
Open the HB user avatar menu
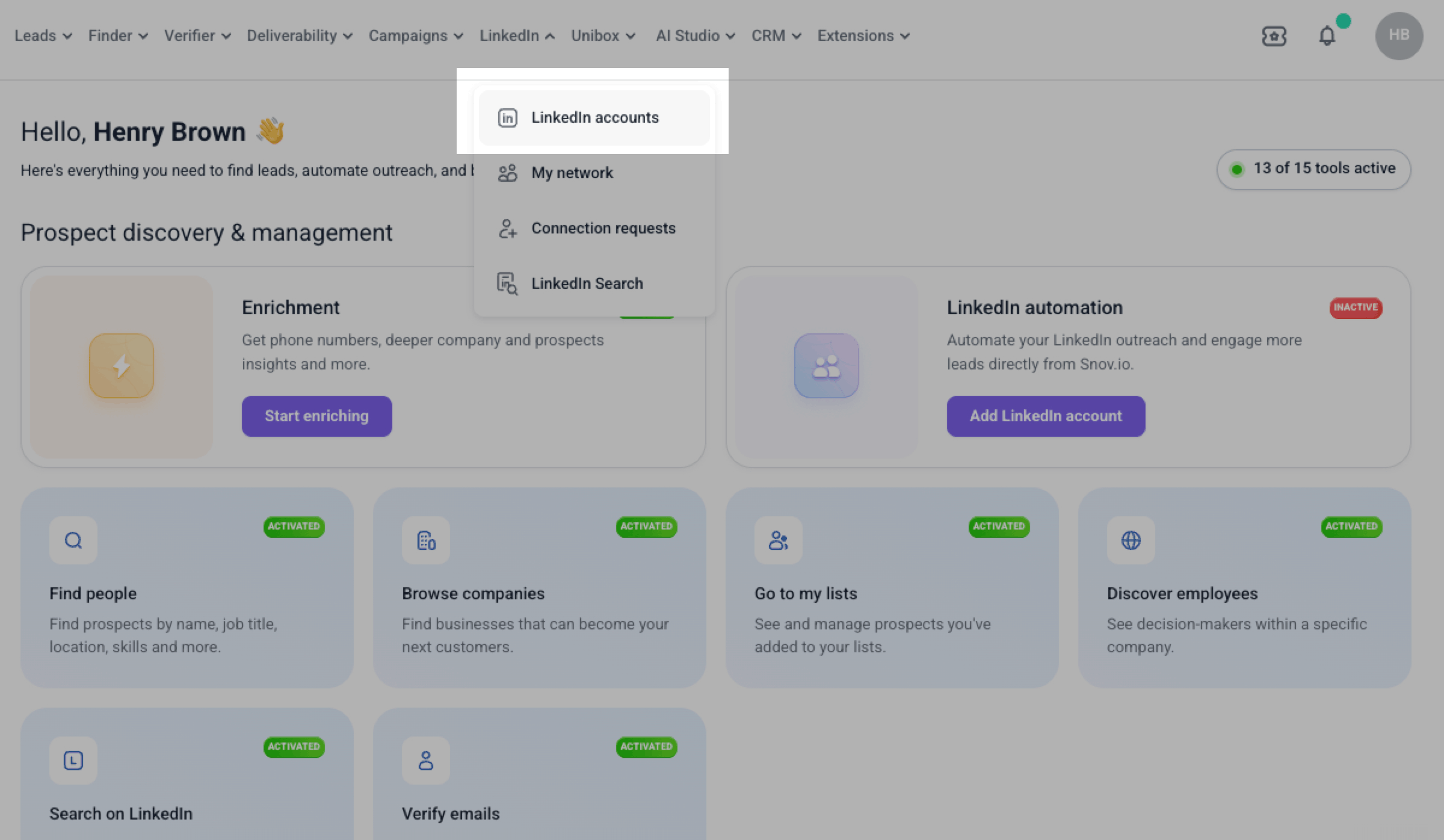[x=1399, y=36]
